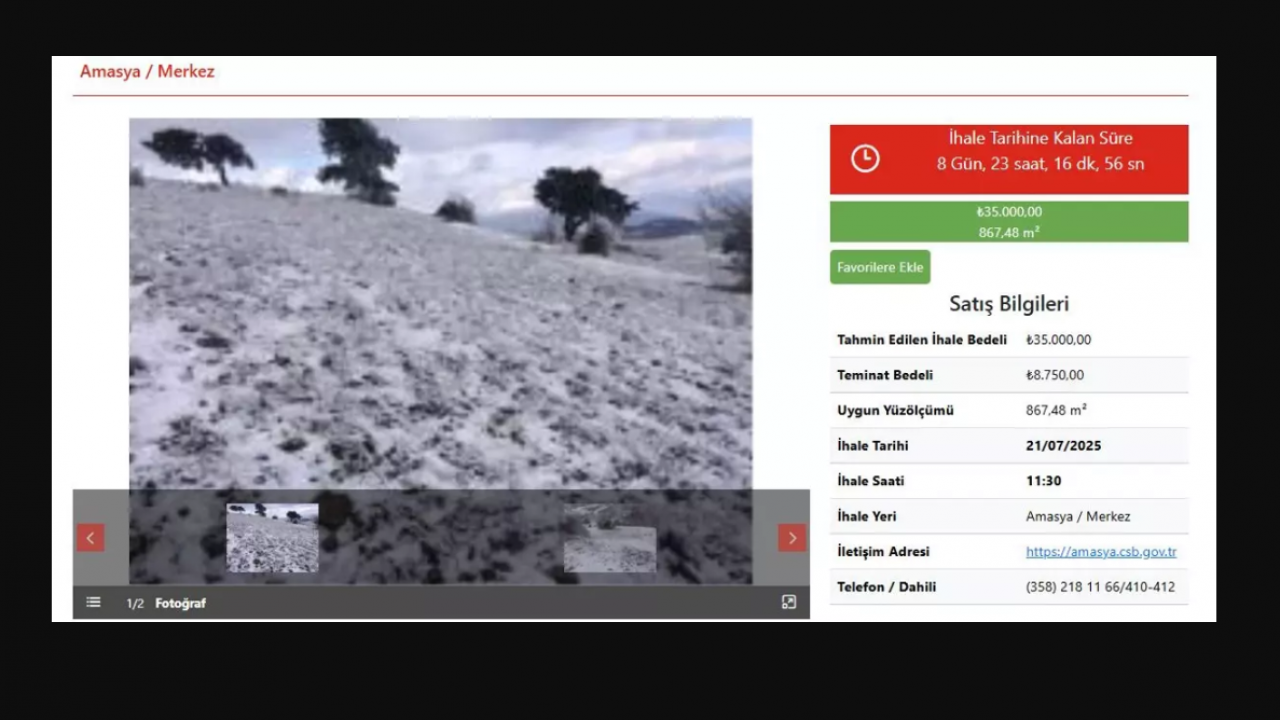Go to the next photo with the right arrow
This screenshot has height=720, width=1280.
[791, 538]
